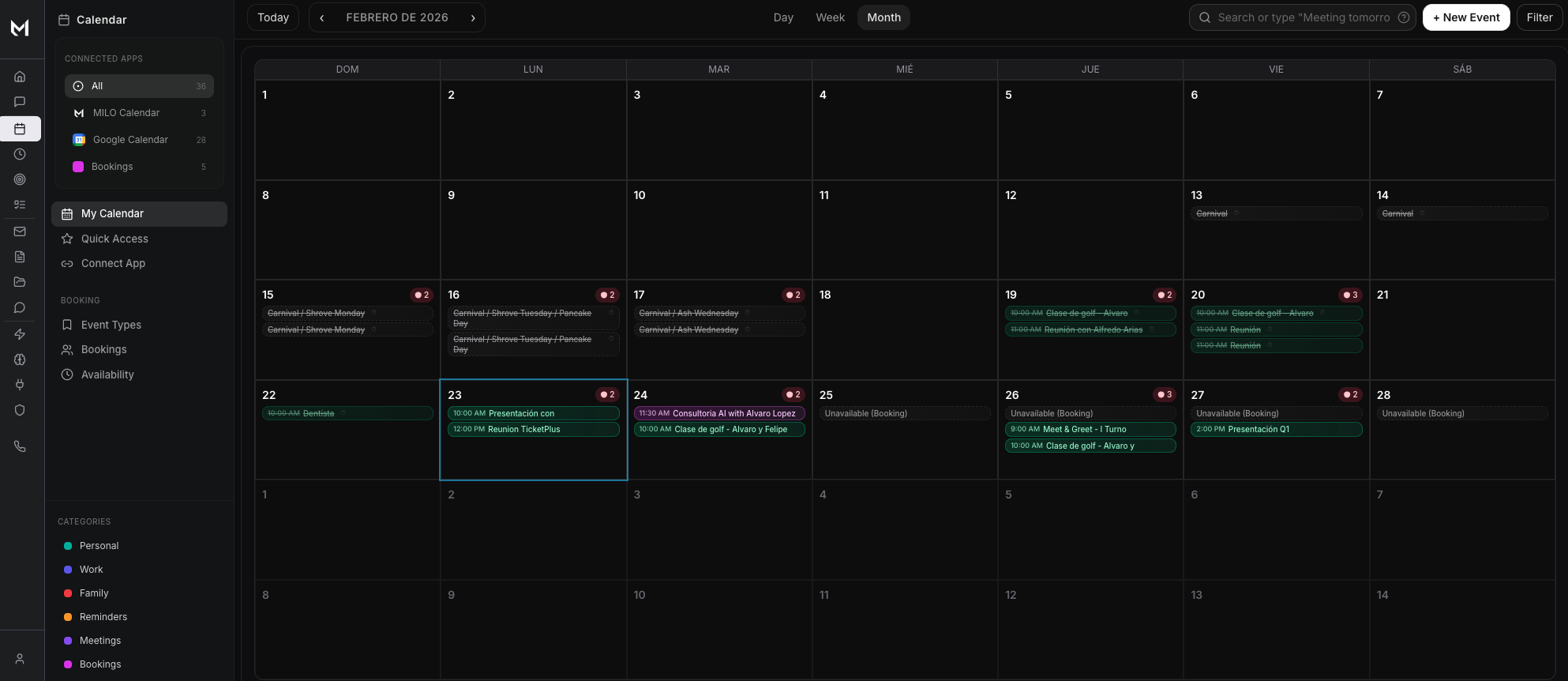Select day 18 cell number

click(825, 295)
